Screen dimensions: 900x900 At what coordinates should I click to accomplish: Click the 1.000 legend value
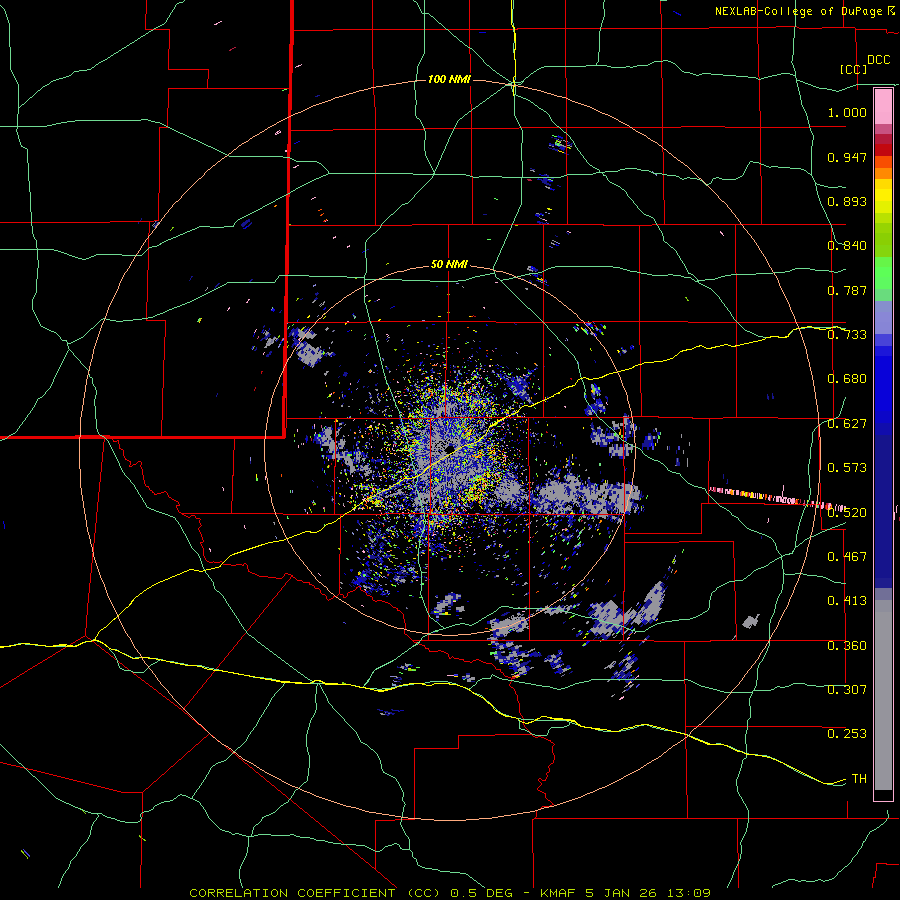tap(847, 112)
